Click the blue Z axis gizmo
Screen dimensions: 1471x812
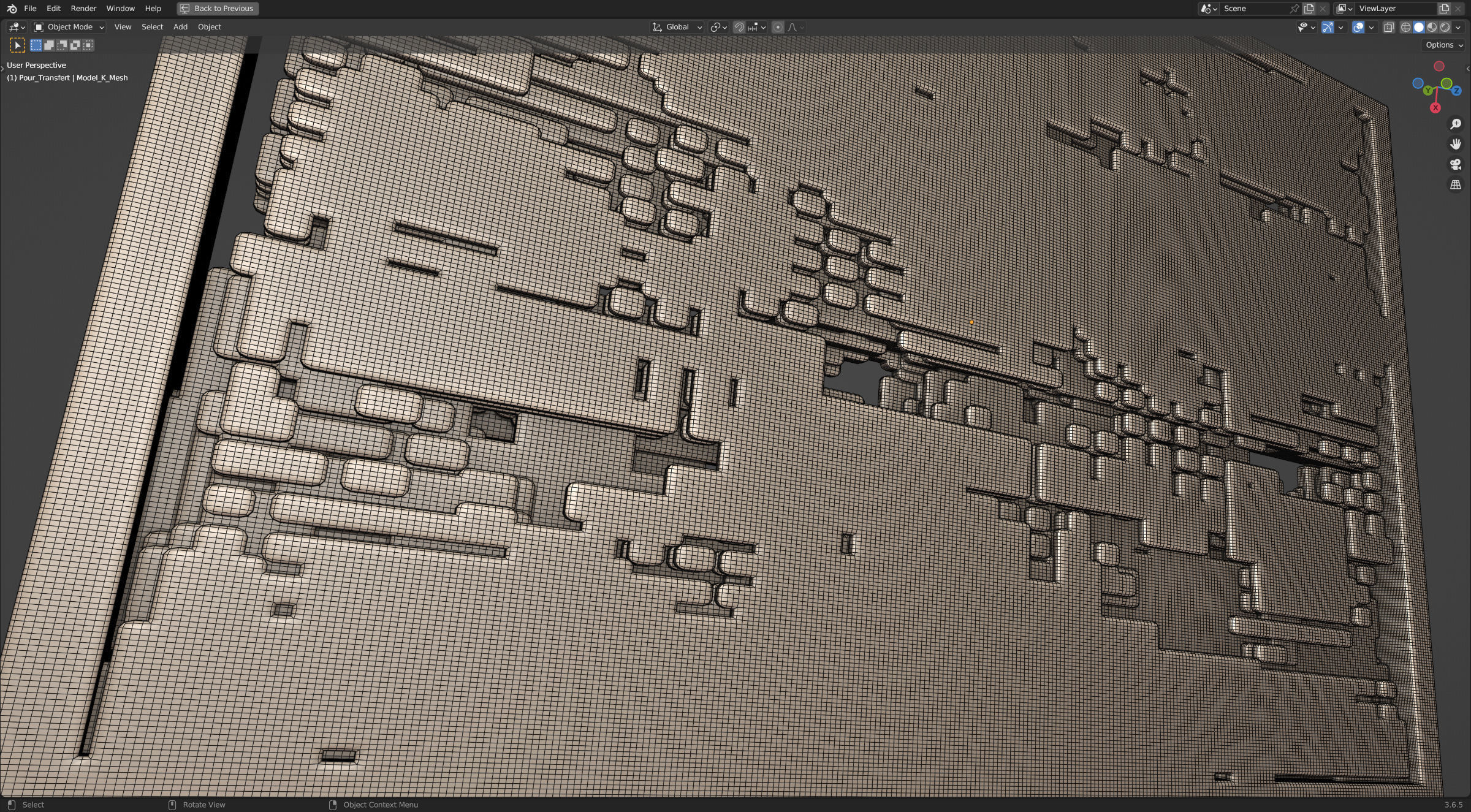click(1457, 91)
